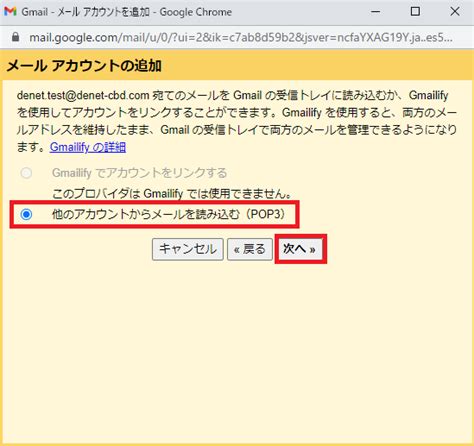Maximize the Chrome popup window

click(415, 12)
